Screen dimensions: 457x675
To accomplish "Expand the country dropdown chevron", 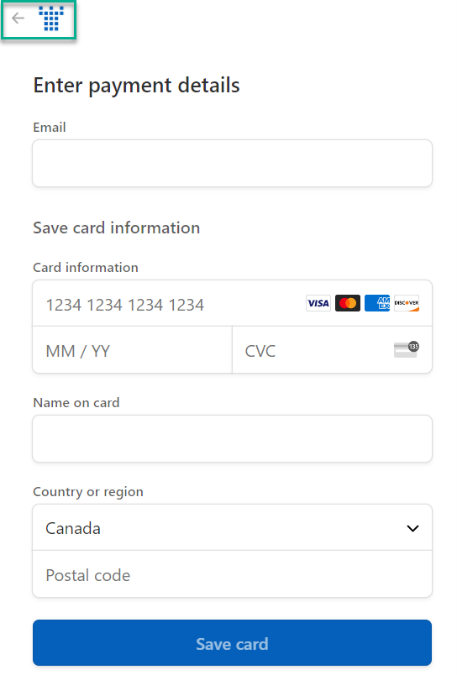I will coord(413,528).
